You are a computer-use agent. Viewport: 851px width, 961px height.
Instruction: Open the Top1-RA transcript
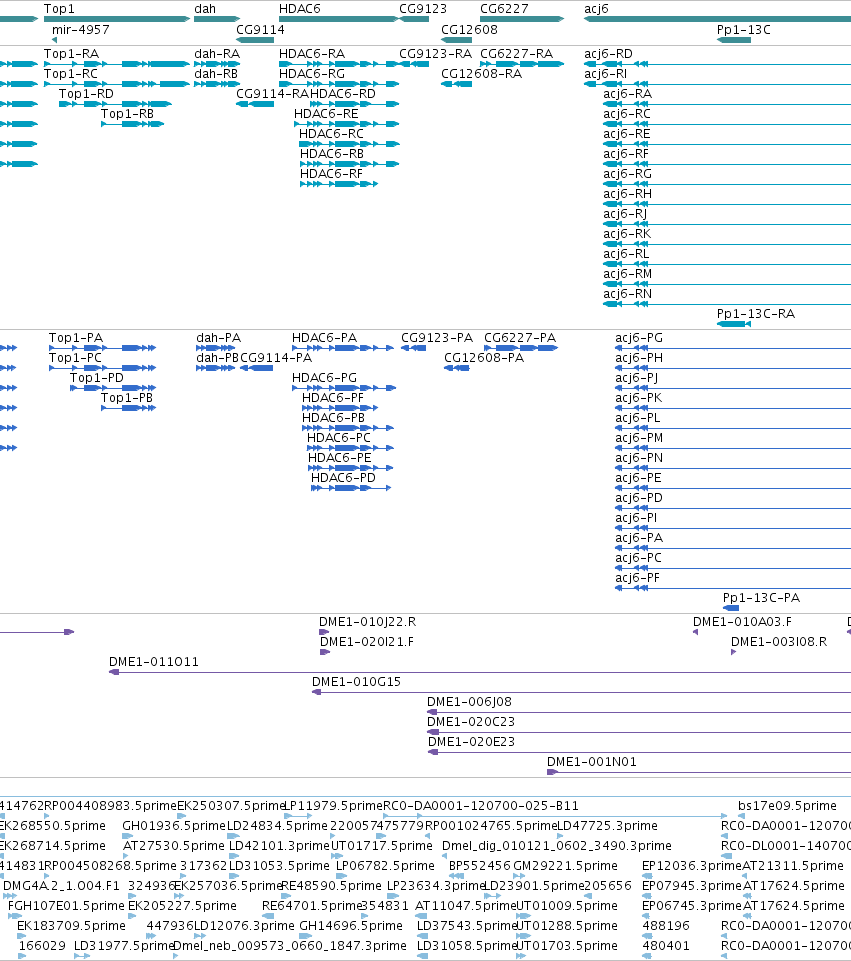point(116,64)
